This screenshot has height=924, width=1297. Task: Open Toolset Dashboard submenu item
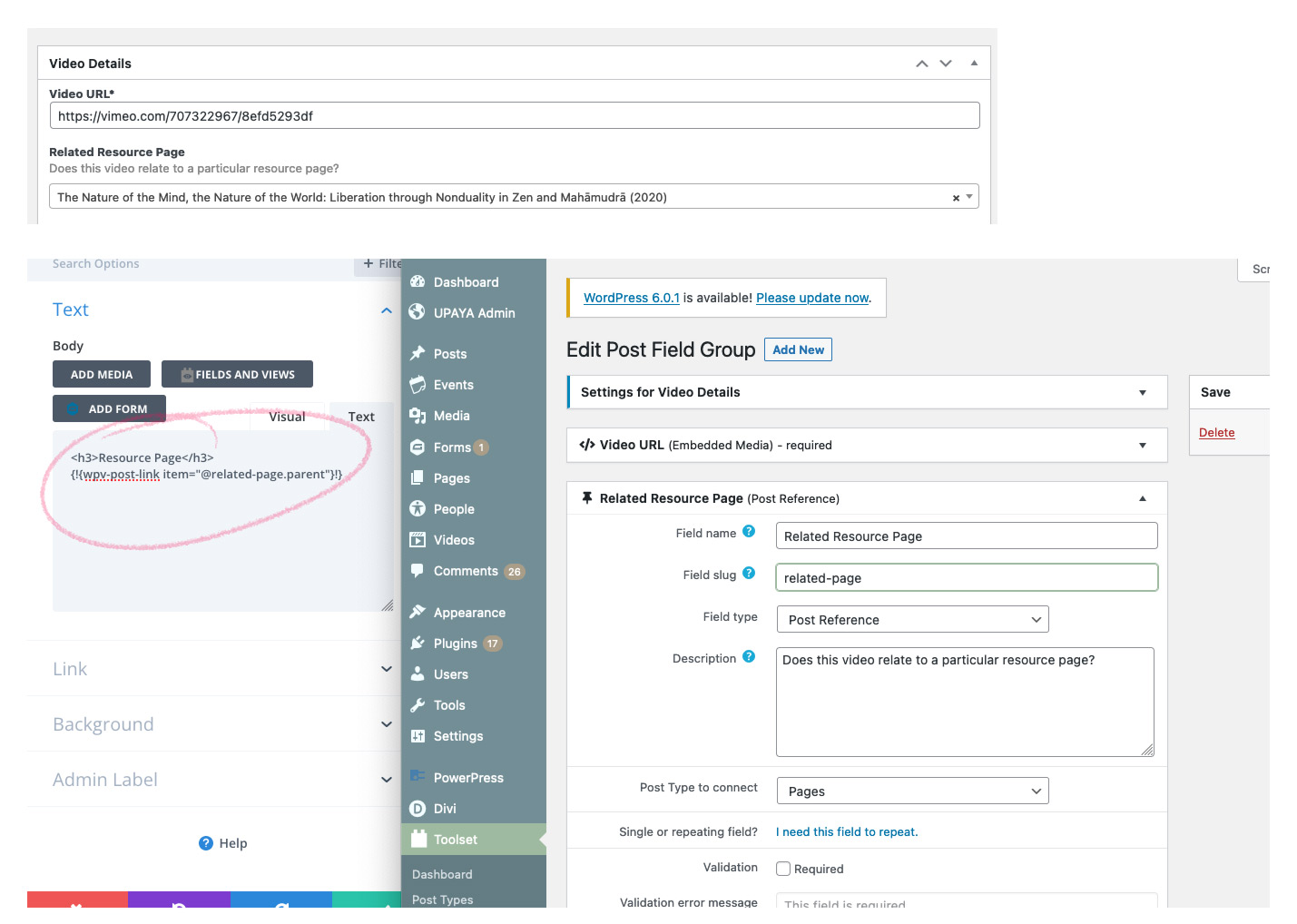tap(442, 874)
